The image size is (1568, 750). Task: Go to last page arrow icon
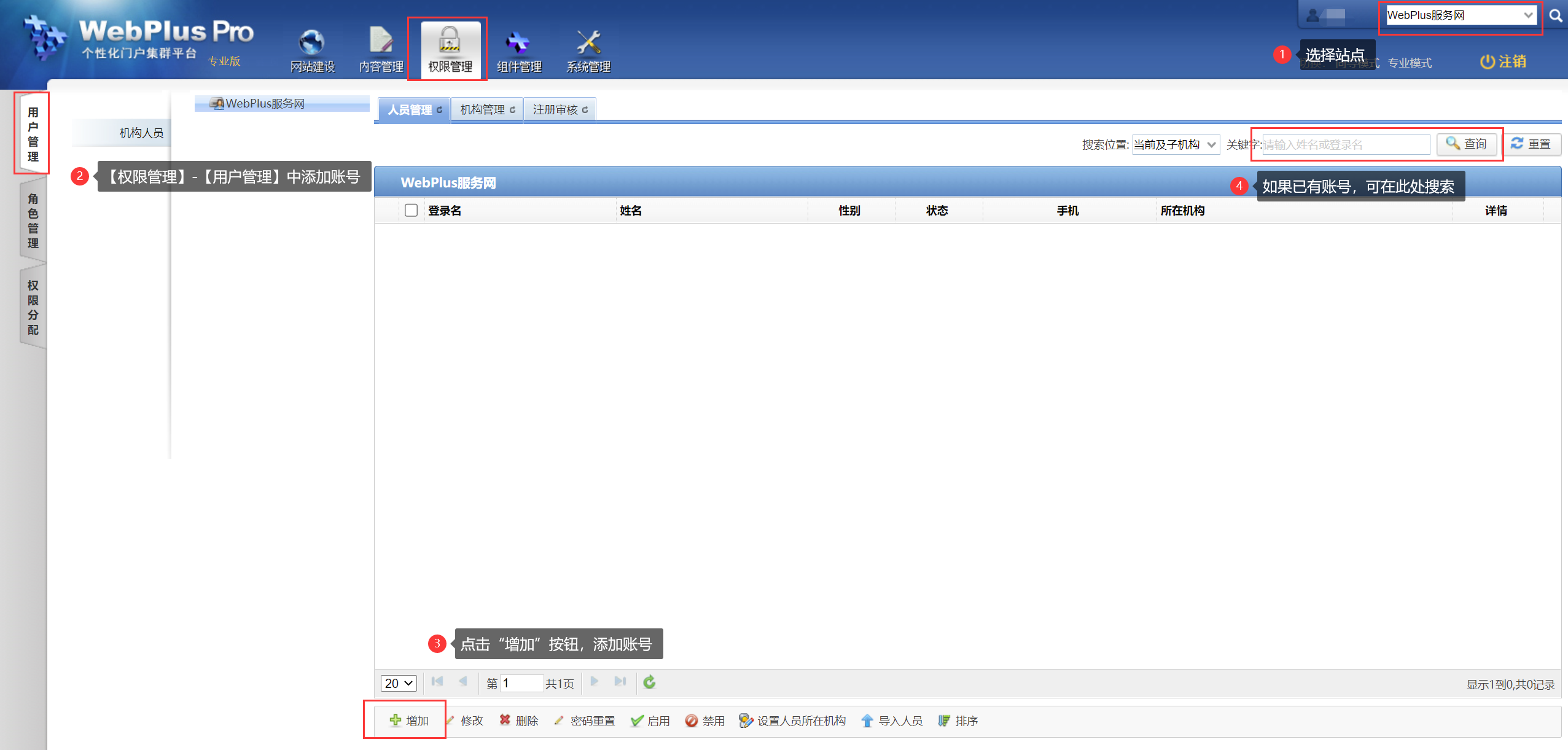(620, 681)
